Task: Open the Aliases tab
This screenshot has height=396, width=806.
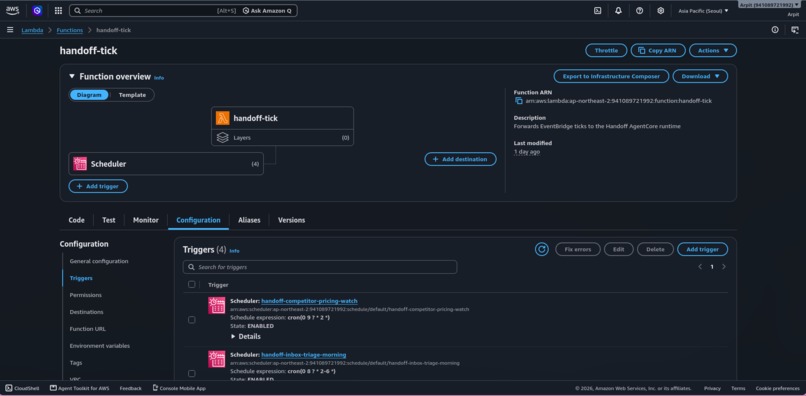Action: [249, 220]
